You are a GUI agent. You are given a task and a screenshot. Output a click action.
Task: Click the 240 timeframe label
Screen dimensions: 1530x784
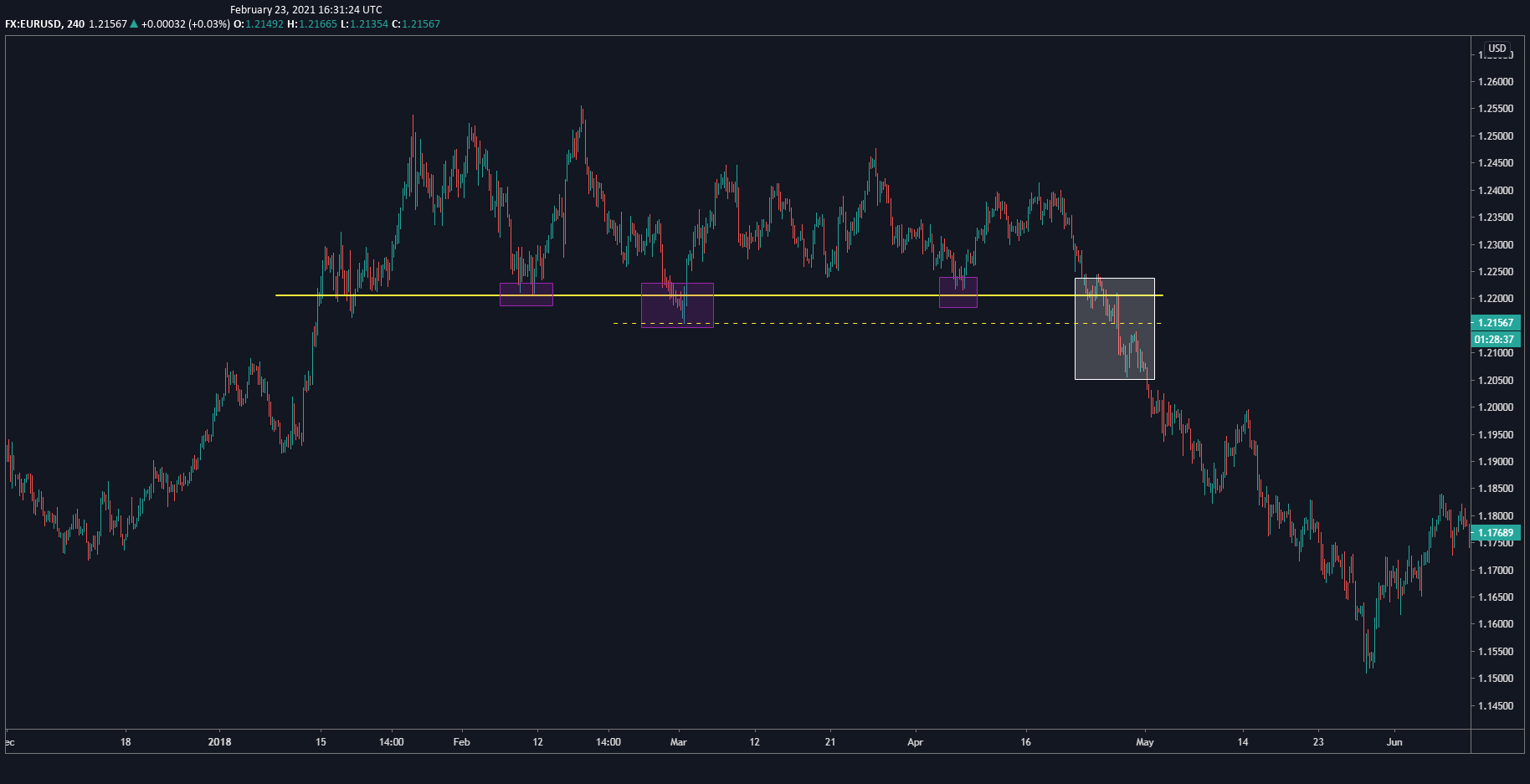[77, 24]
